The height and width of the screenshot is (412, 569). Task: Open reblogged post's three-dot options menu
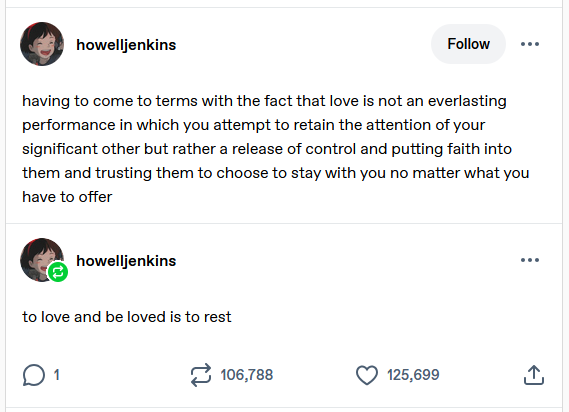(530, 260)
